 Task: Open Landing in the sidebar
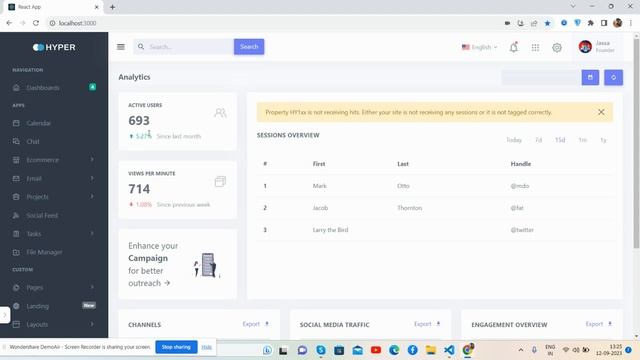[54, 306]
